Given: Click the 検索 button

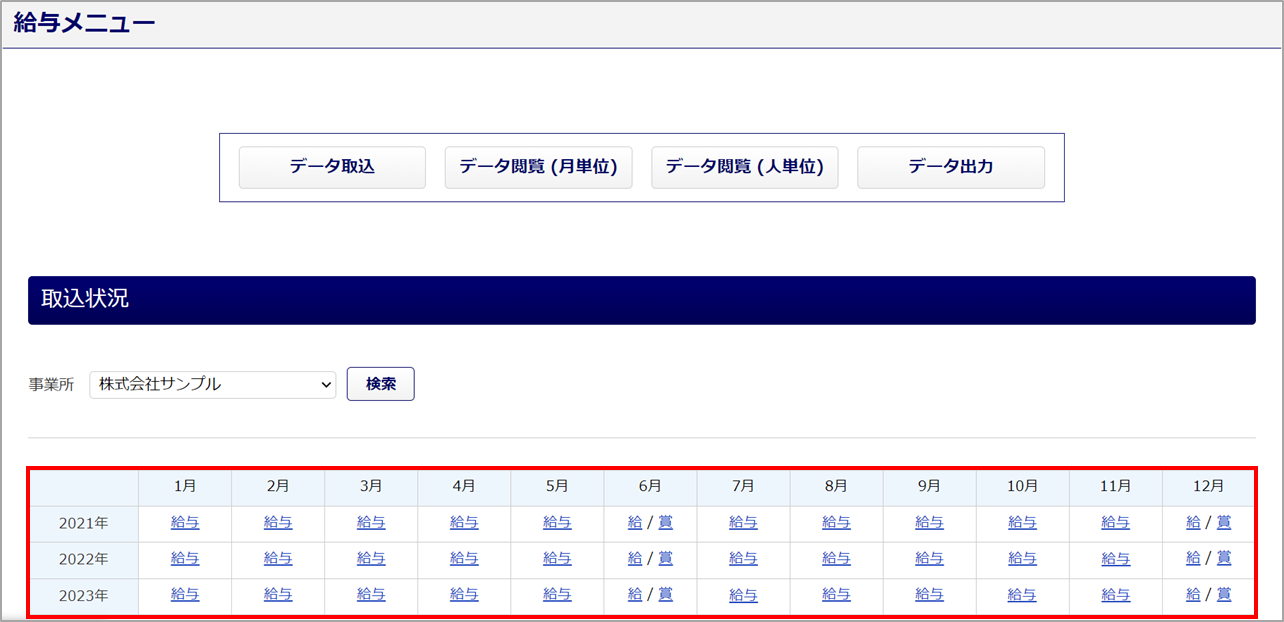Looking at the screenshot, I should 381,384.
